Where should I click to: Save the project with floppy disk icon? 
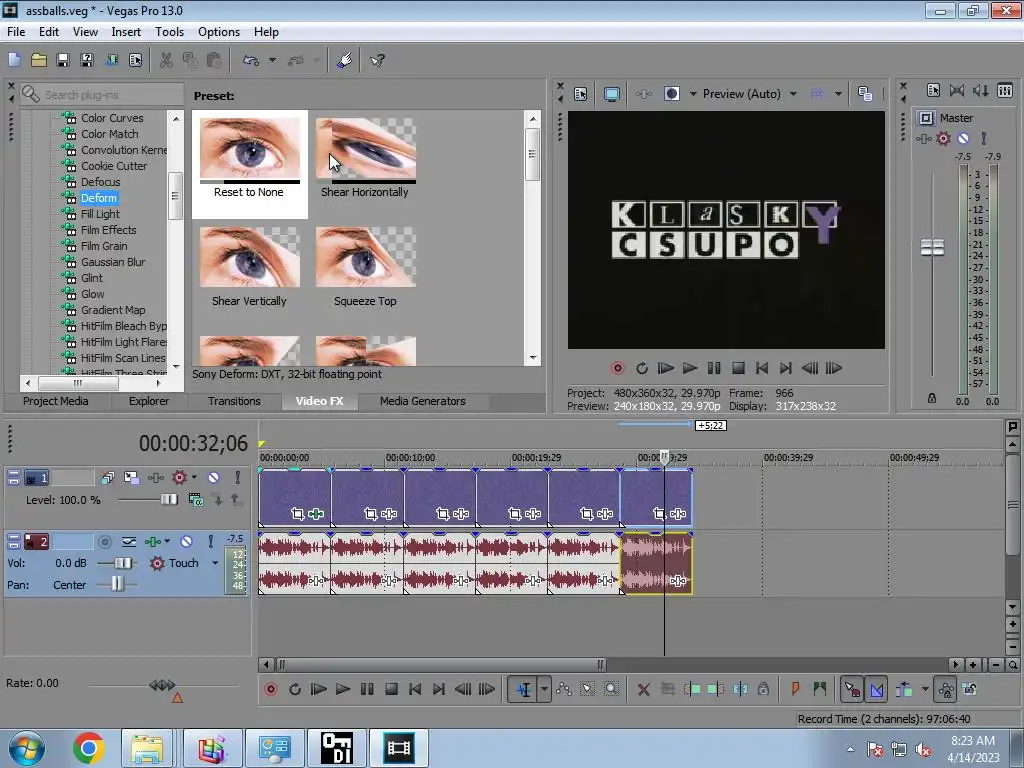click(63, 61)
